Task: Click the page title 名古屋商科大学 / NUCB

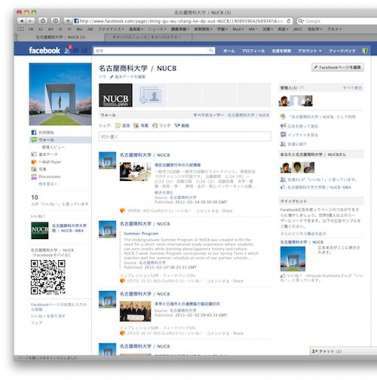Action: coord(137,68)
